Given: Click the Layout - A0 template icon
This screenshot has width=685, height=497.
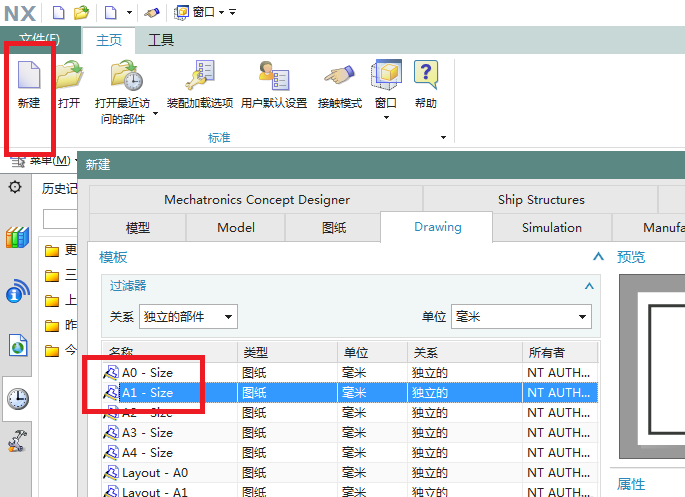Looking at the screenshot, I should 111,473.
